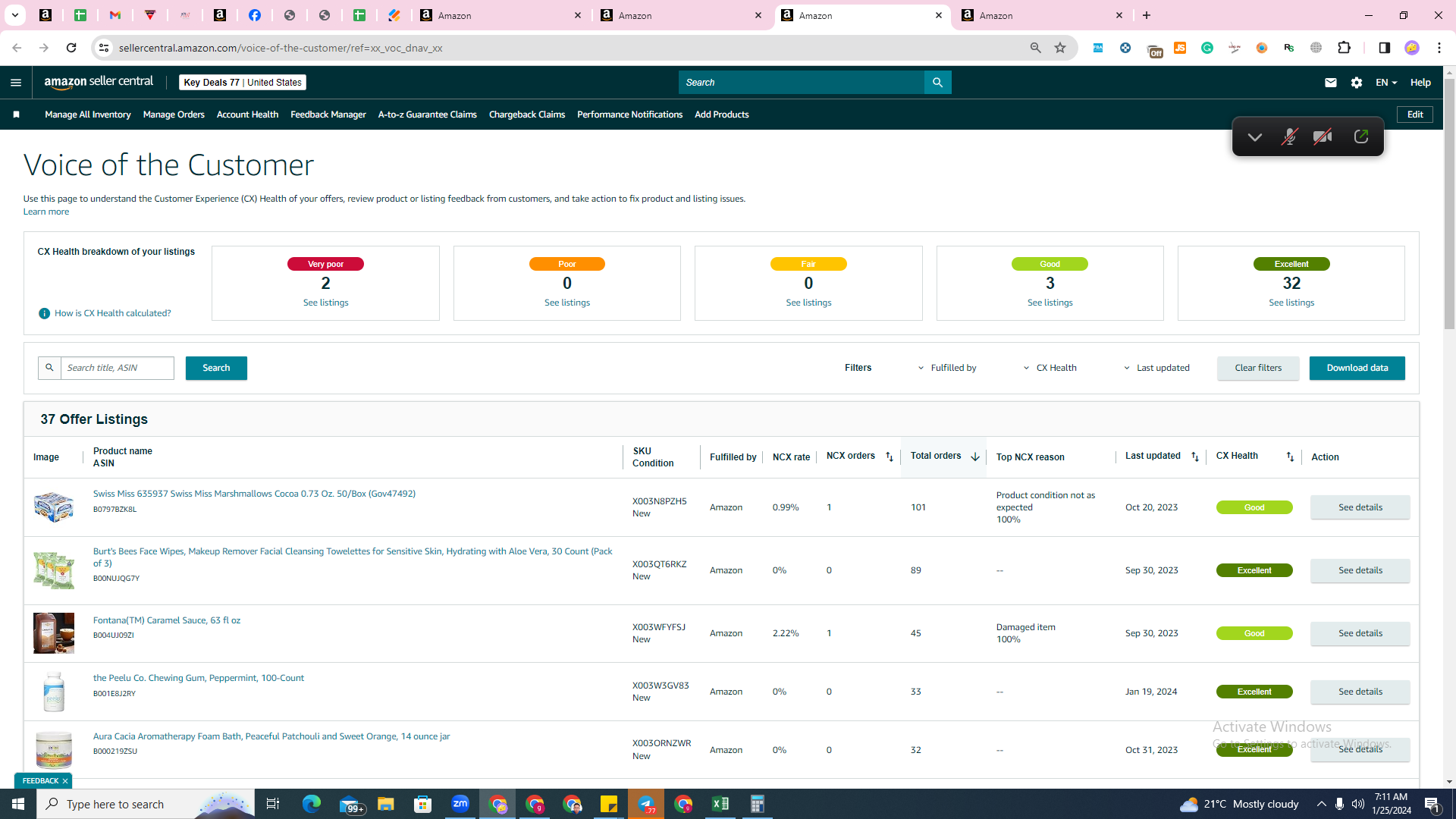
Task: Open A-to-z Guarantee Claims
Action: click(x=428, y=115)
